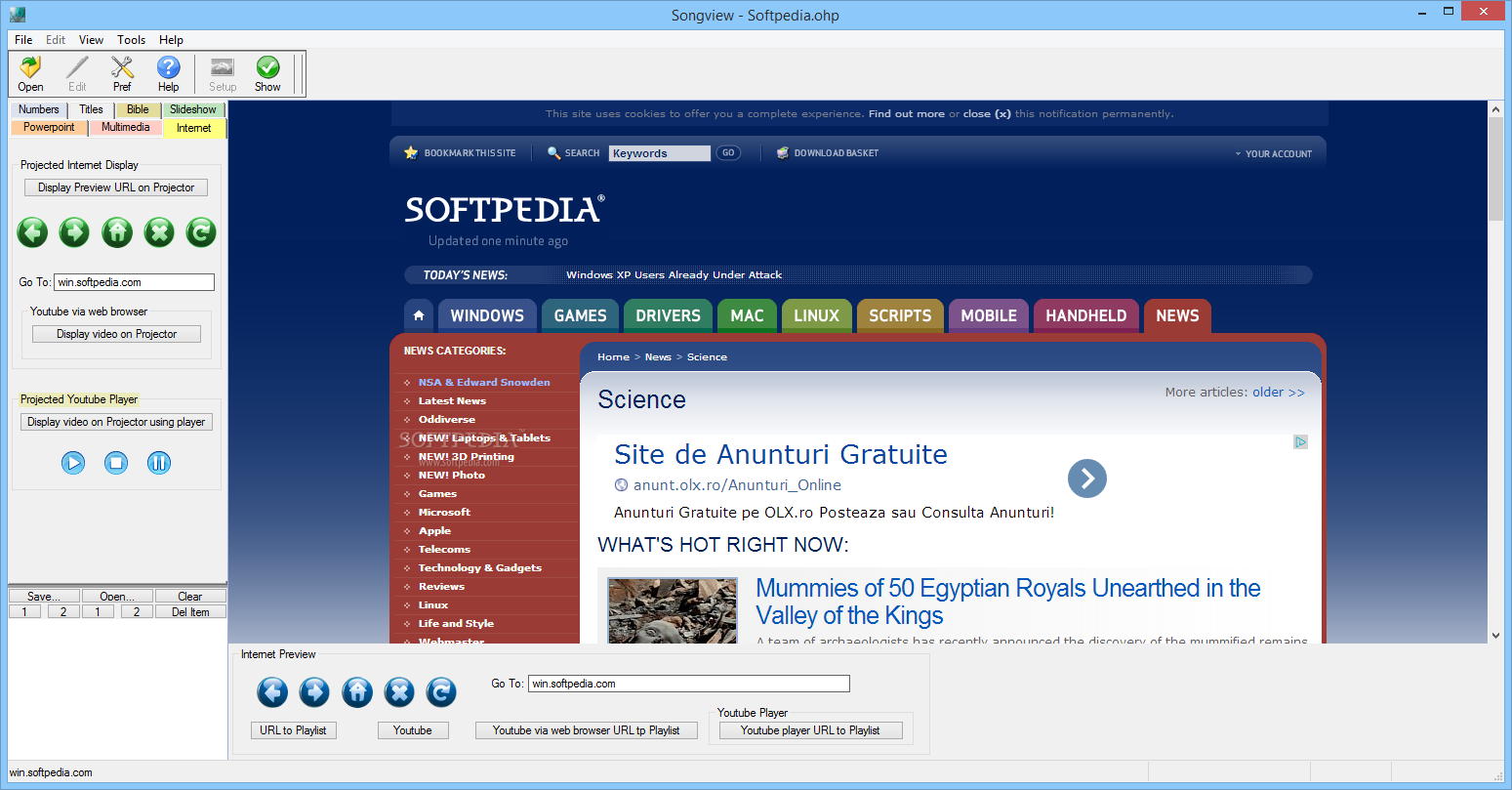
Task: Click the playlist Save... button
Action: click(44, 596)
